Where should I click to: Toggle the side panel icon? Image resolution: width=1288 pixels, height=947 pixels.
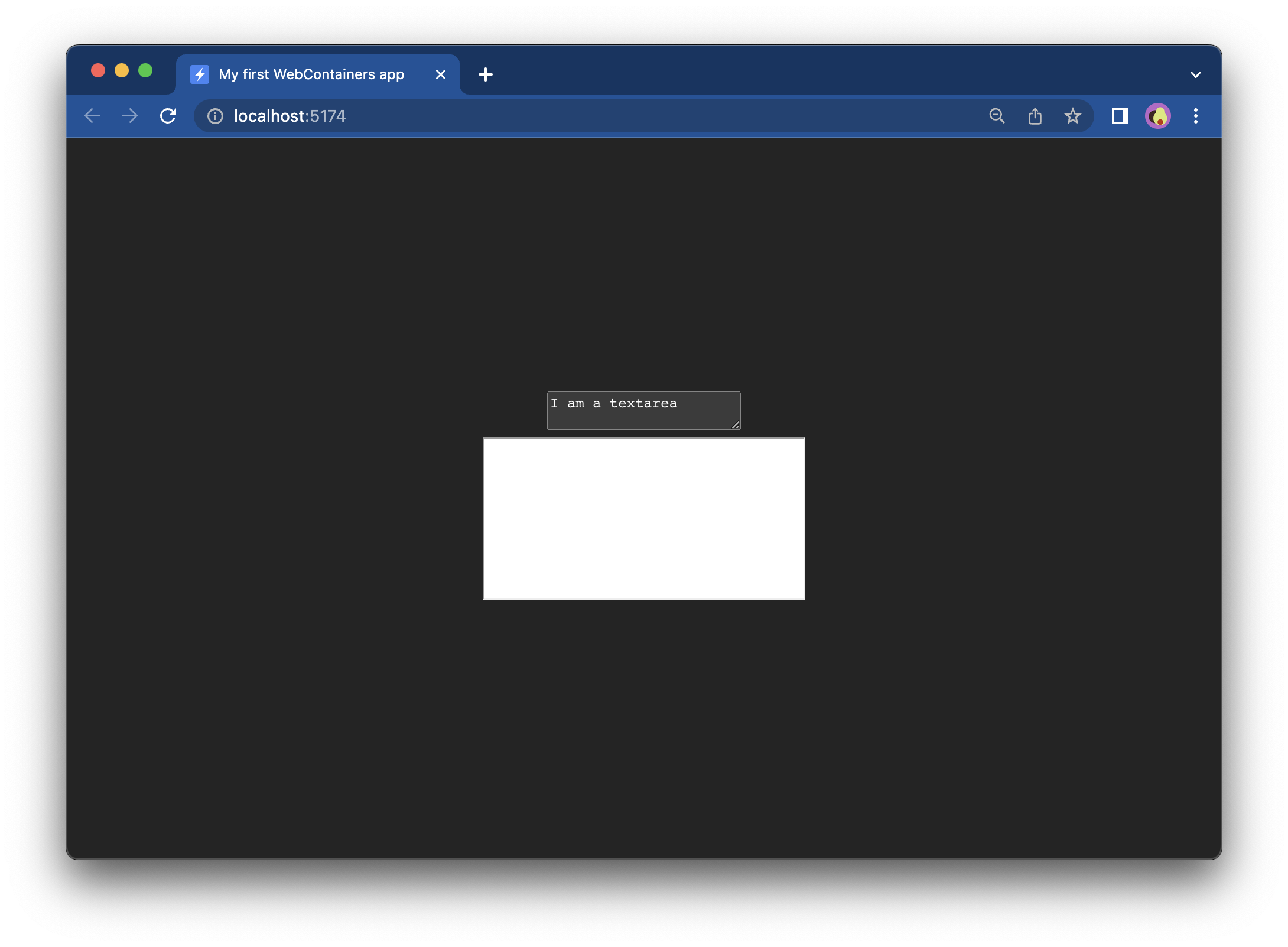[1120, 116]
